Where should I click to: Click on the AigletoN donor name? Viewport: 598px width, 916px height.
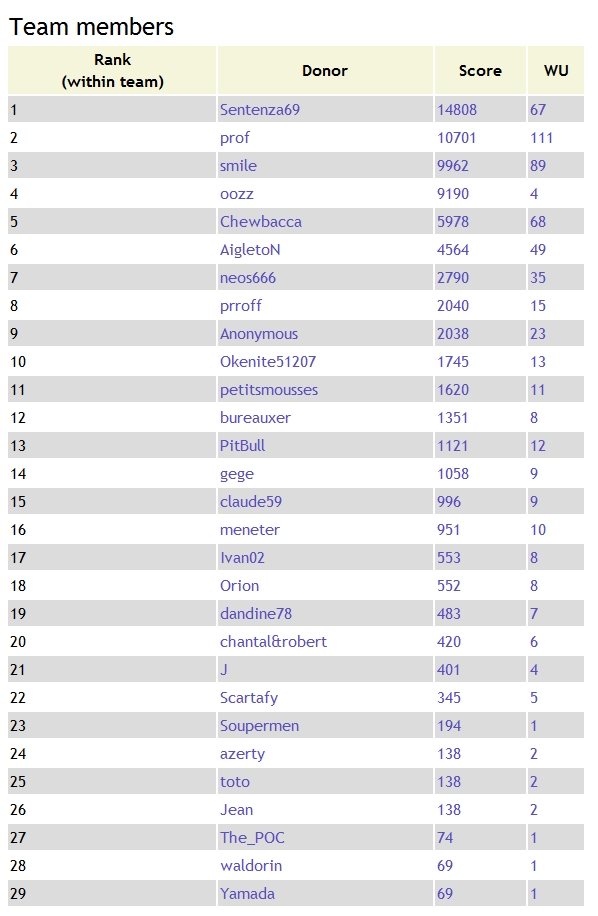250,250
